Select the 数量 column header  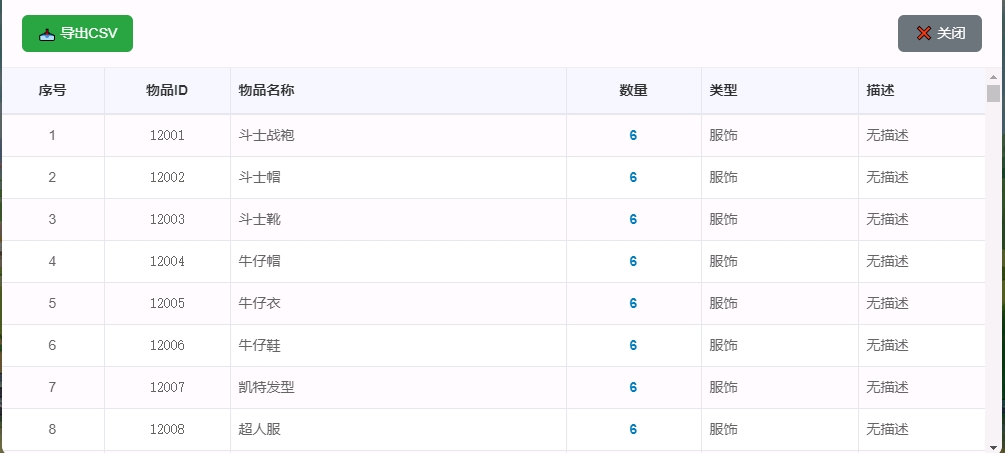coord(634,91)
